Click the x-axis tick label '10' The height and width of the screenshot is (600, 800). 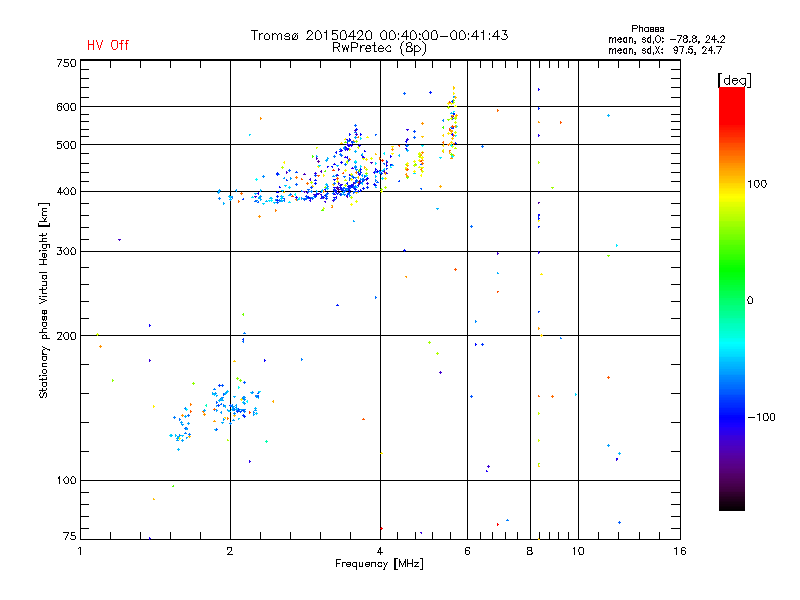[578, 551]
